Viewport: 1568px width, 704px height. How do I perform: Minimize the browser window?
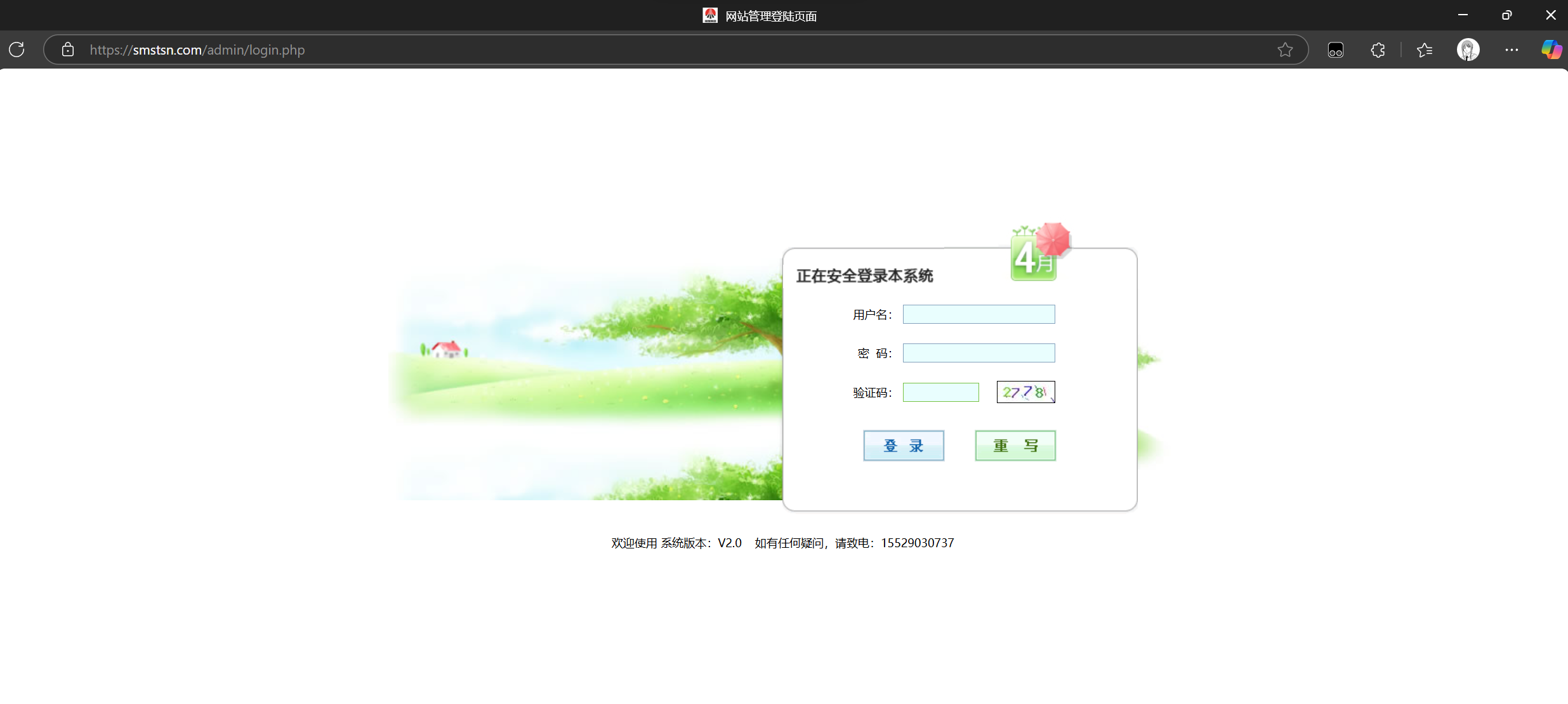click(1463, 15)
